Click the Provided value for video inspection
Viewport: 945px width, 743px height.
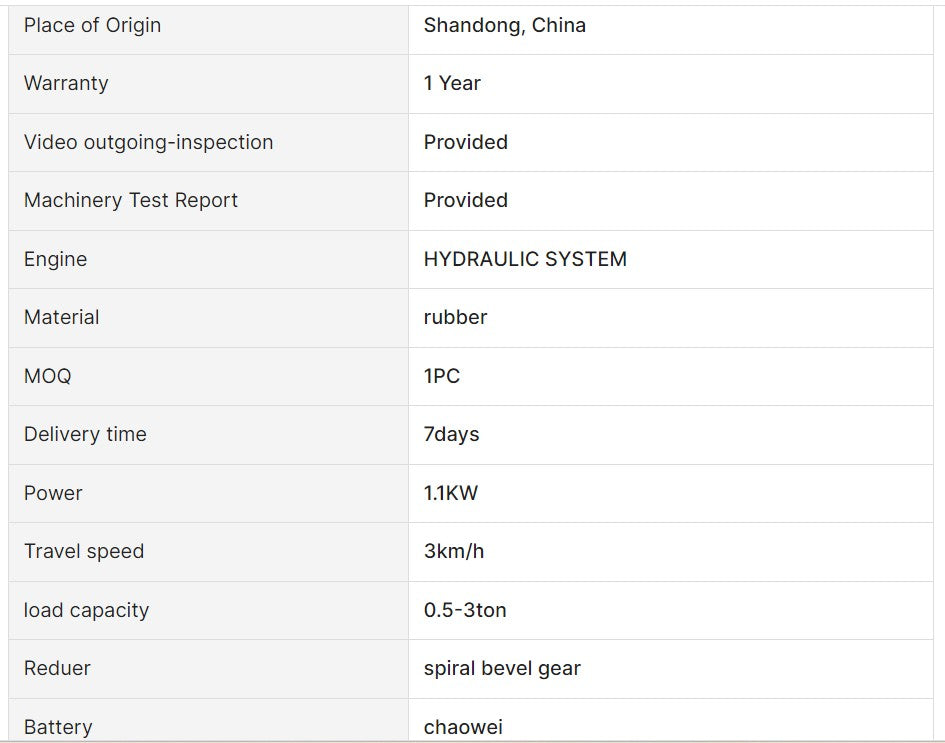465,142
